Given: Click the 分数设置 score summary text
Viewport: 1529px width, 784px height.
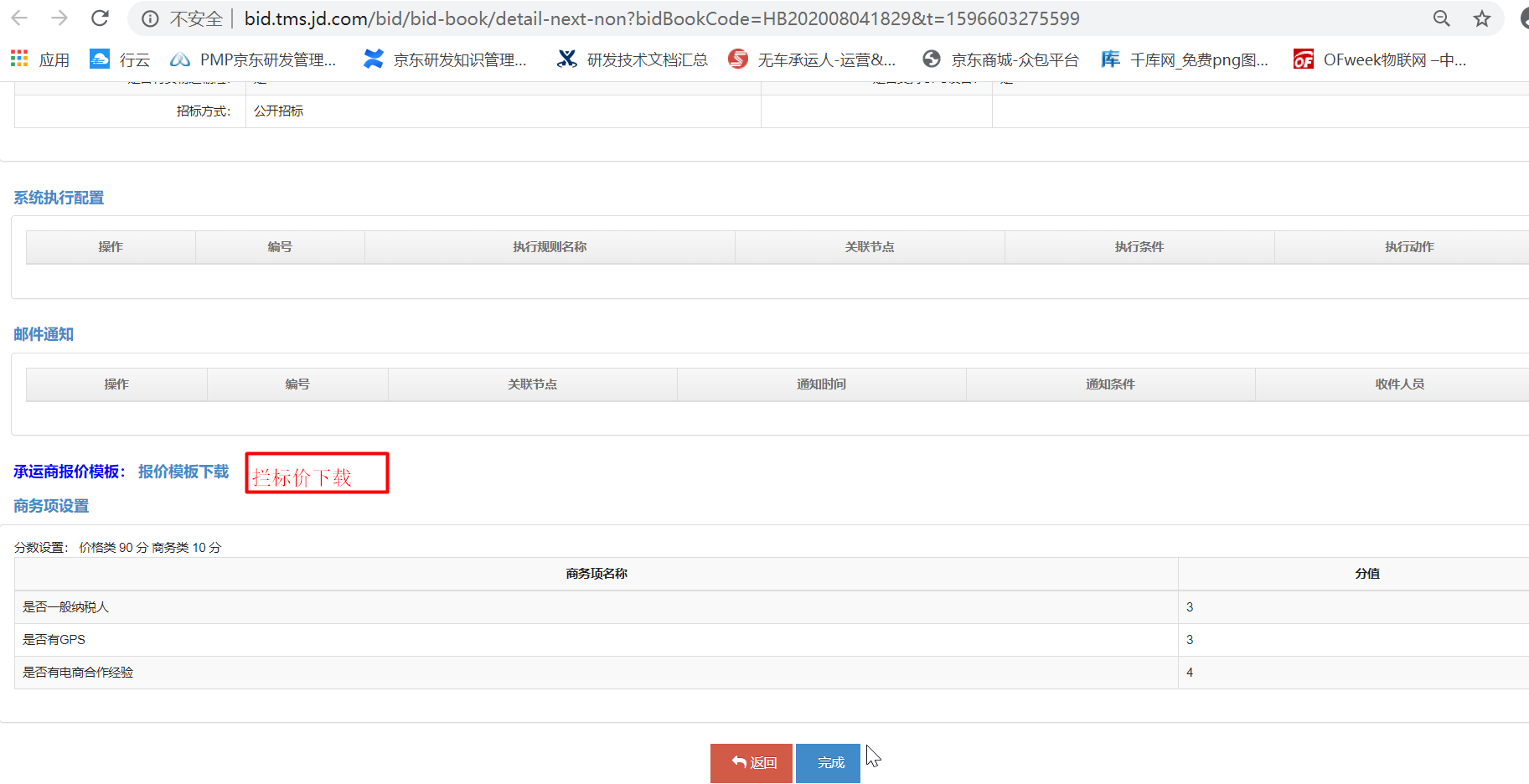Looking at the screenshot, I should [x=118, y=548].
